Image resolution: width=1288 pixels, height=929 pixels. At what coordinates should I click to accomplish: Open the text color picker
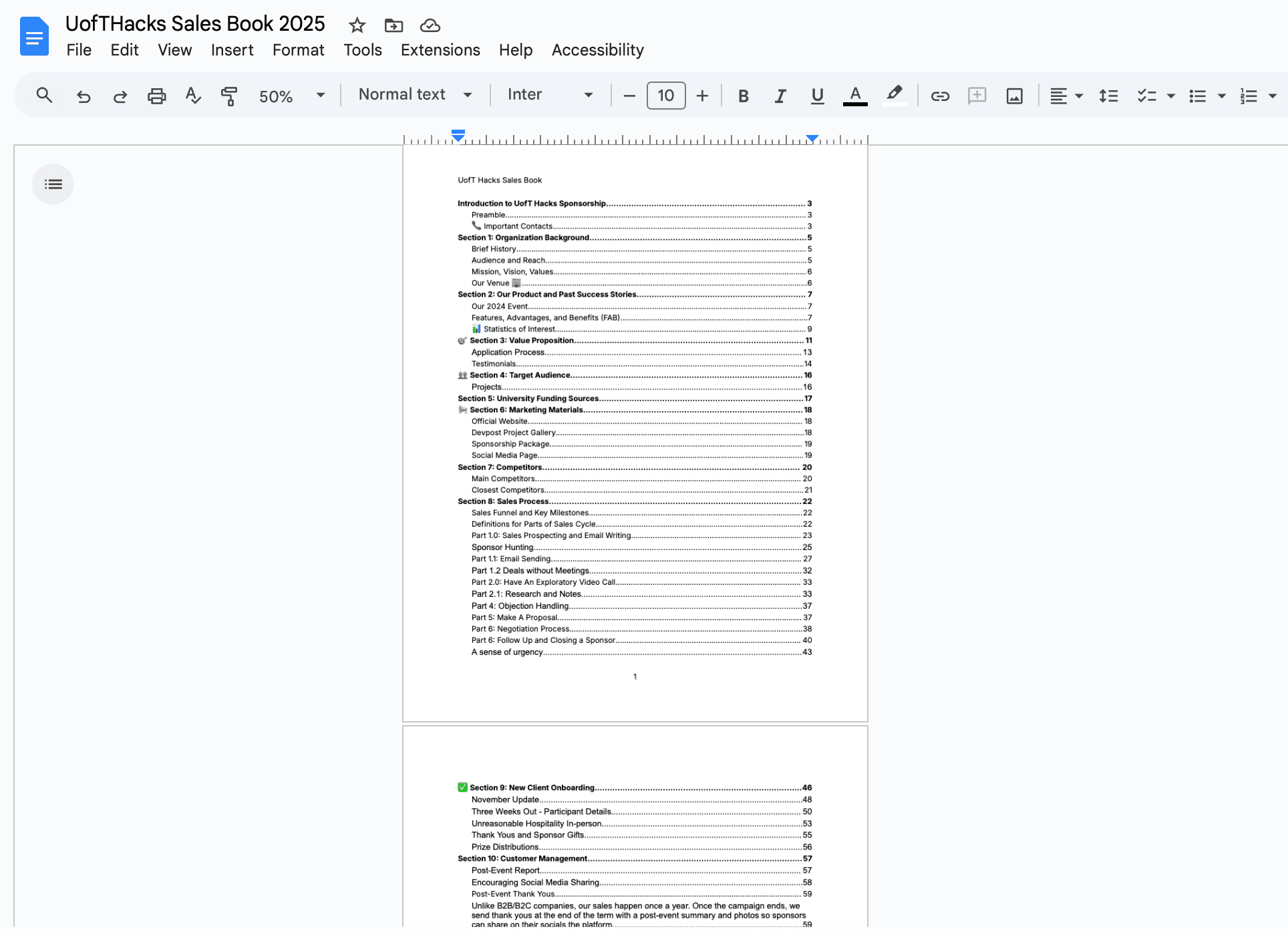[855, 96]
